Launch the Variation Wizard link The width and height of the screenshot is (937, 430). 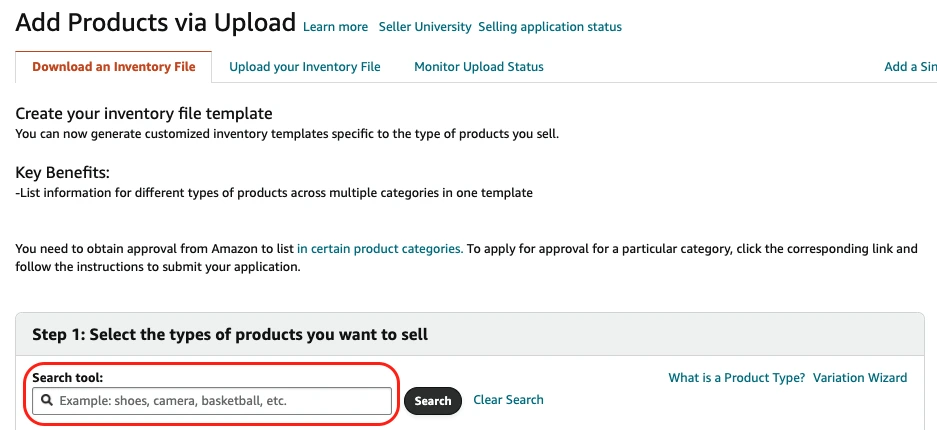pyautogui.click(x=859, y=378)
